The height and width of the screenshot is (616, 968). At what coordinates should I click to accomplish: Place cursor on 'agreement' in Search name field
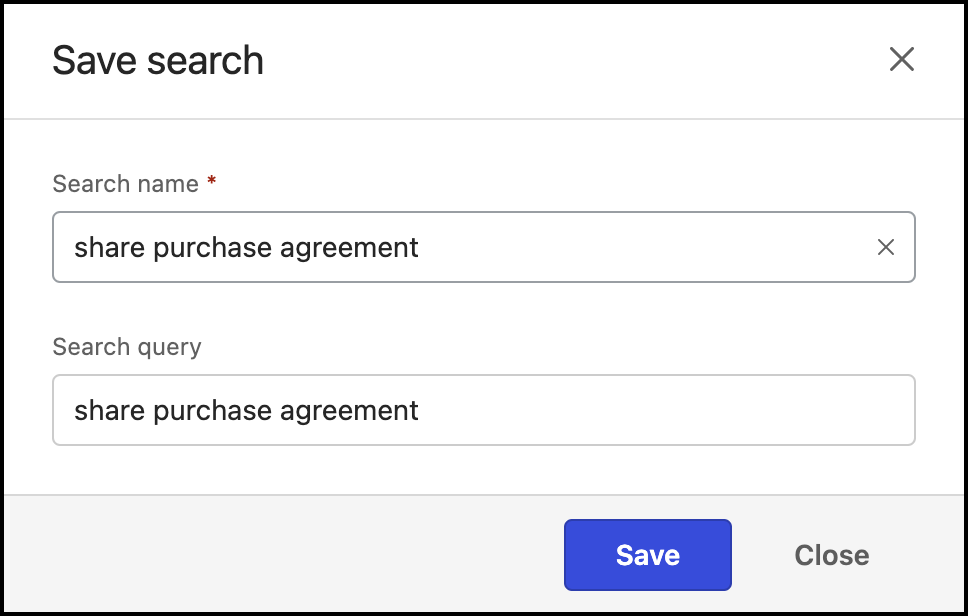tap(349, 247)
